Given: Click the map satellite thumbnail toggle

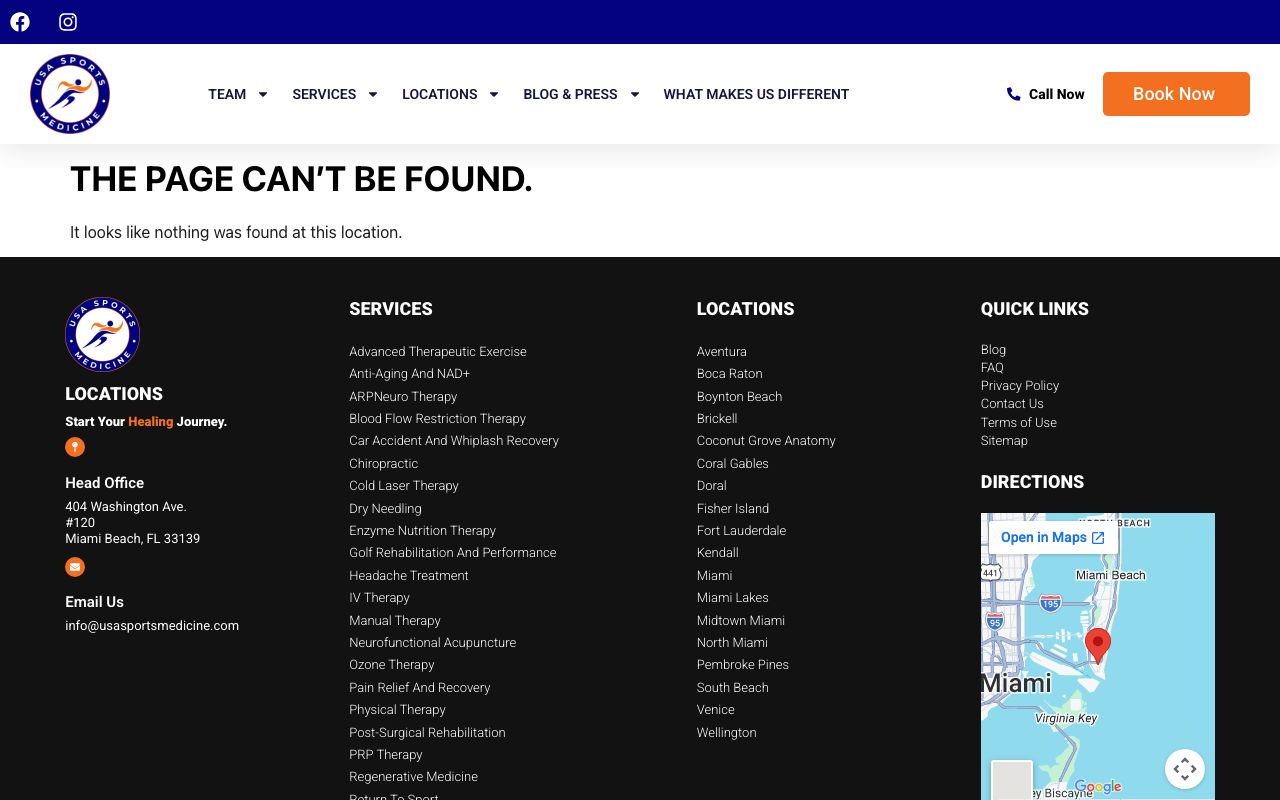Looking at the screenshot, I should pos(1011,780).
